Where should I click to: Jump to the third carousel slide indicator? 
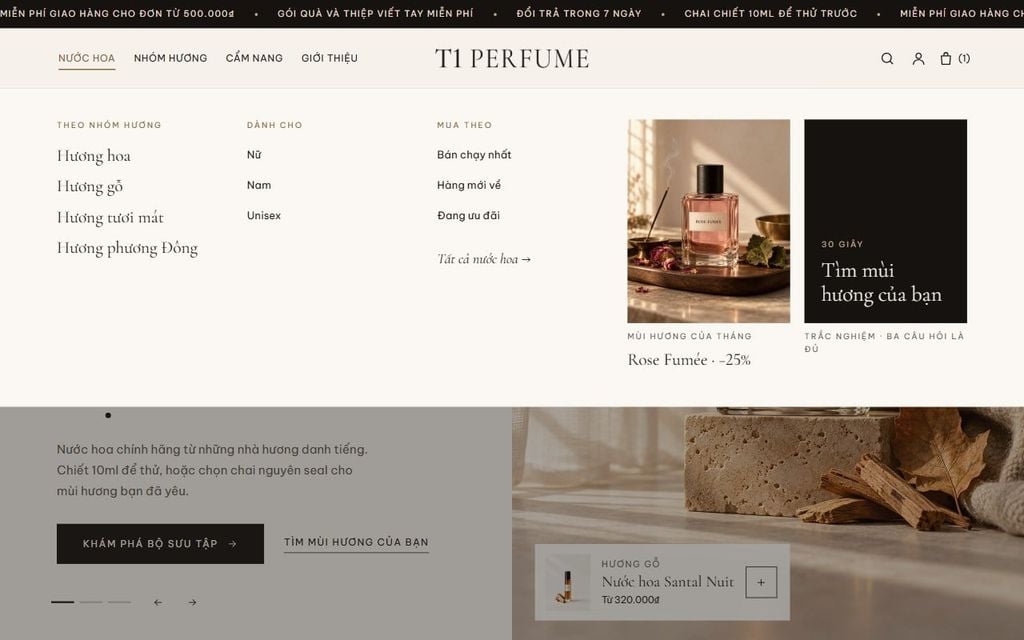pos(120,602)
